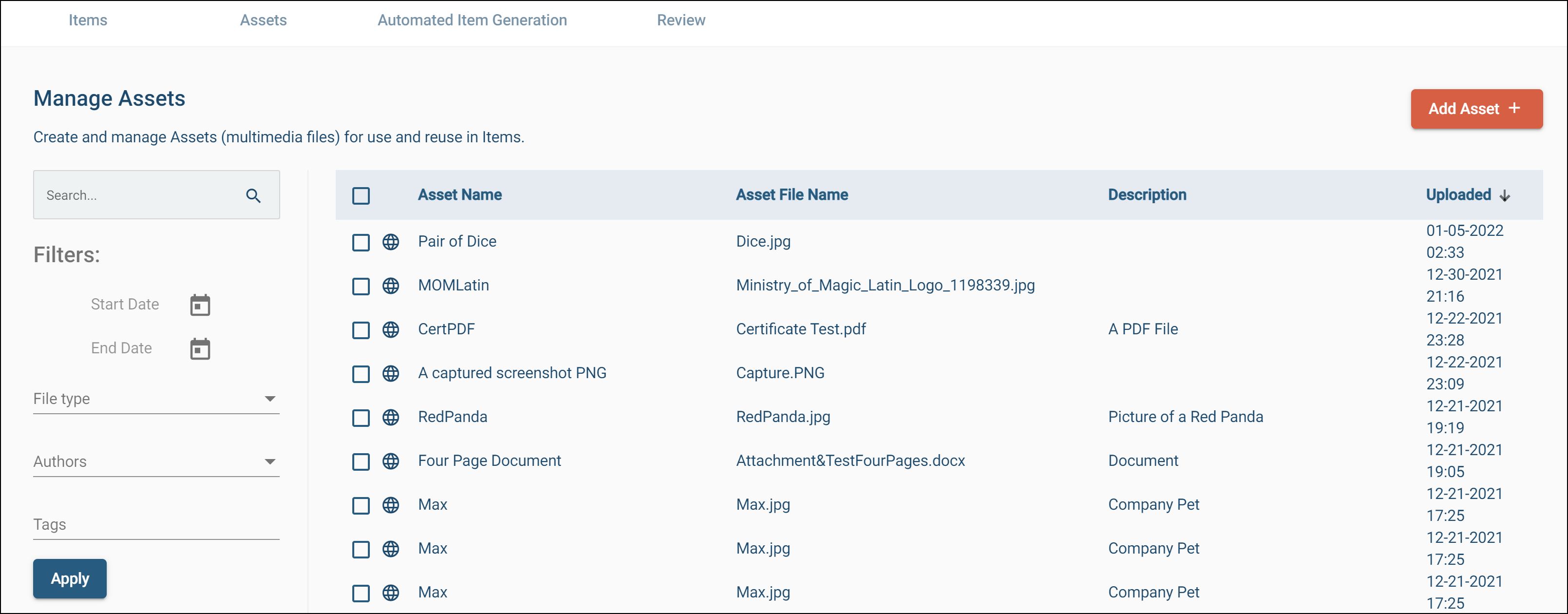
Task: Click globe icon beside Pair of Dice
Action: [x=391, y=242]
